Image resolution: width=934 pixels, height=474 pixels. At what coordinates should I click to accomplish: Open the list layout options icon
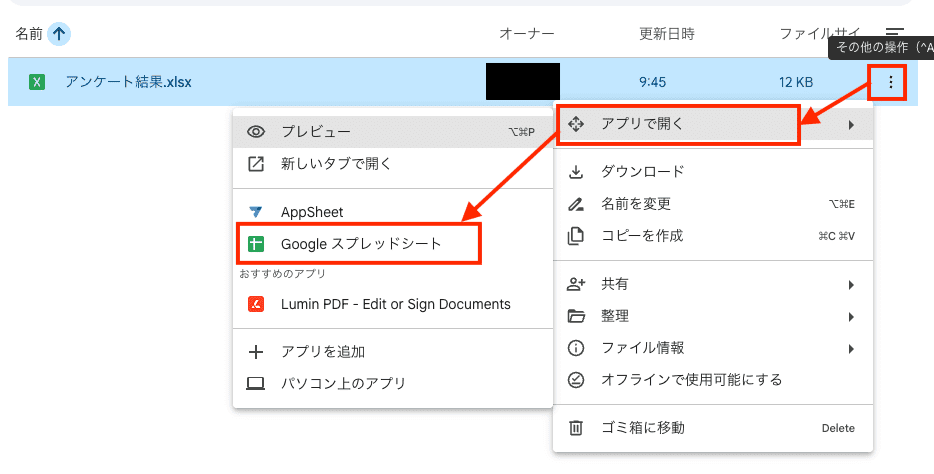(x=895, y=33)
